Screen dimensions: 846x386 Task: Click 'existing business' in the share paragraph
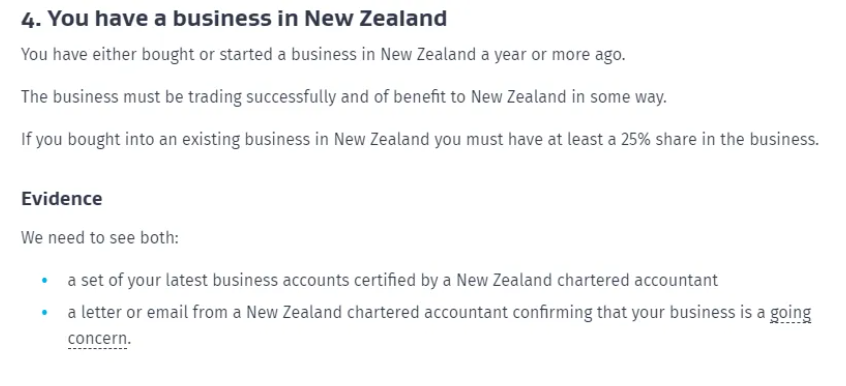245,139
